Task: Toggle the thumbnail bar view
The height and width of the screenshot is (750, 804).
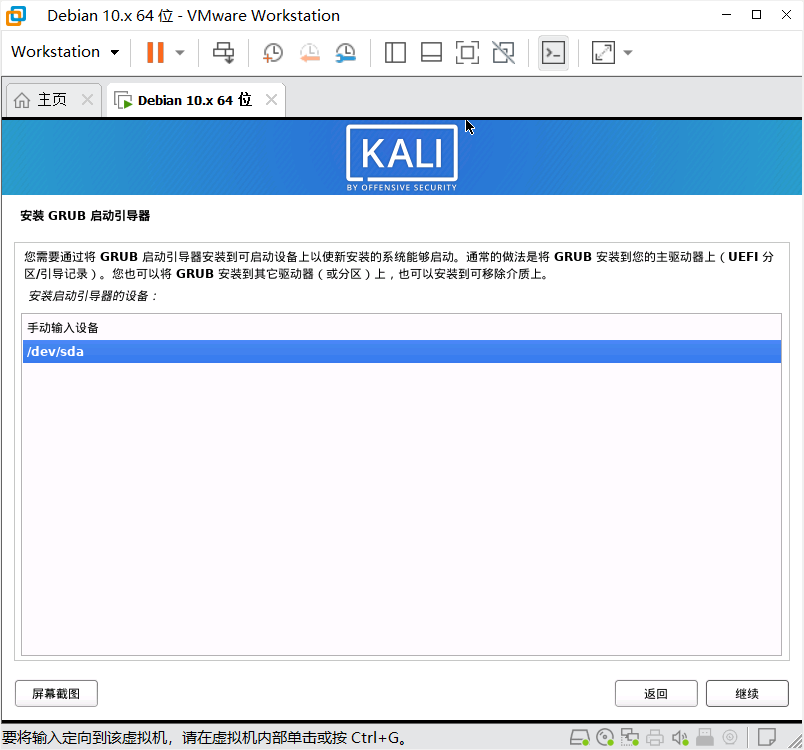Action: point(431,52)
